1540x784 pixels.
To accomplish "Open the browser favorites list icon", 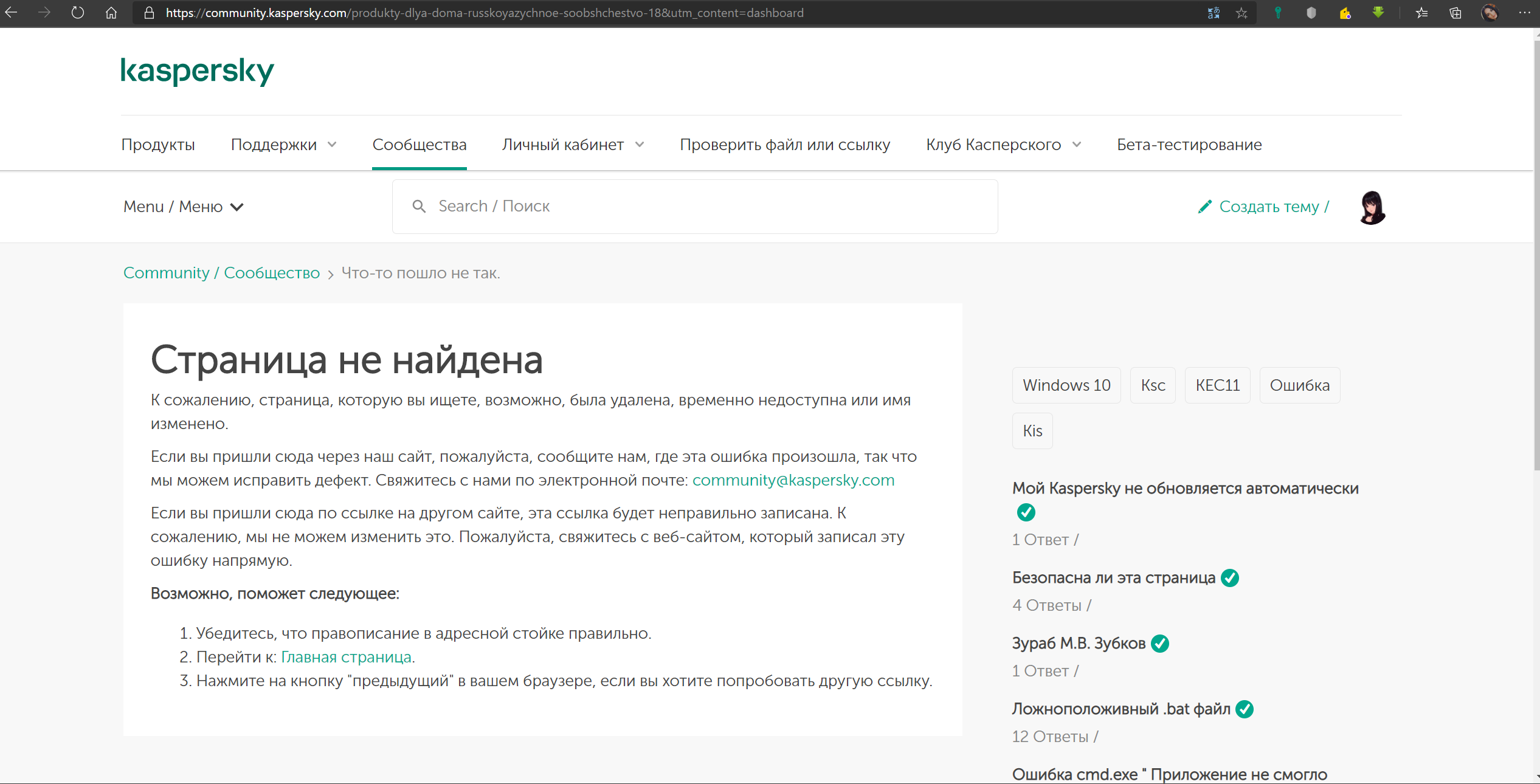I will [x=1421, y=13].
